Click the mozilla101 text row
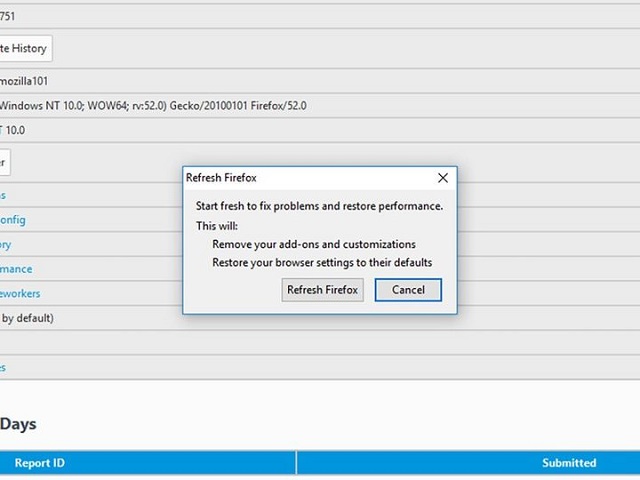The image size is (640, 480). click(x=24, y=81)
